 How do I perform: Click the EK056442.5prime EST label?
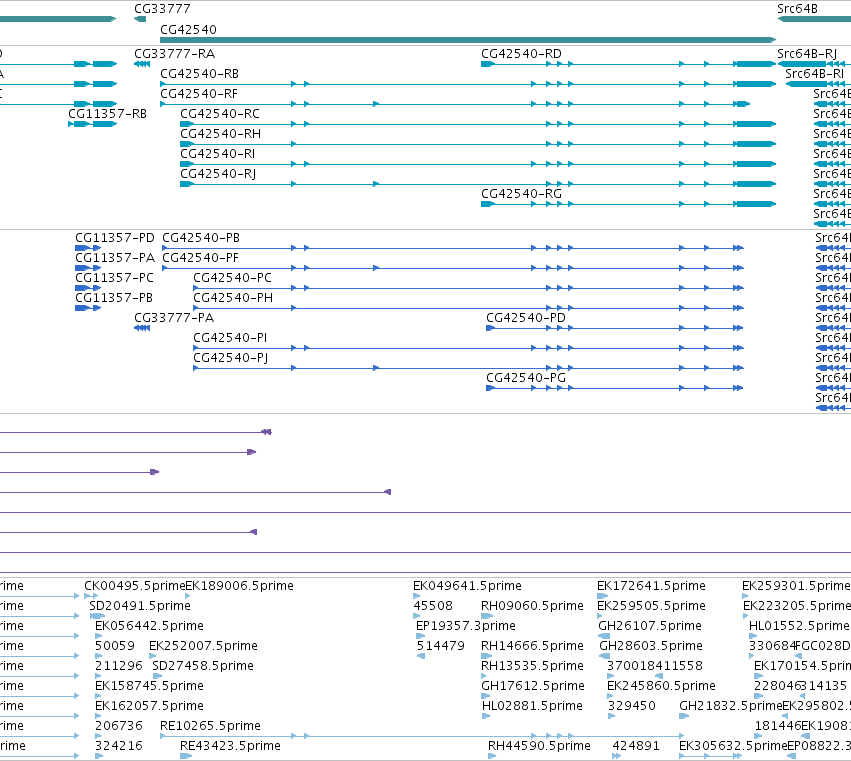(149, 626)
